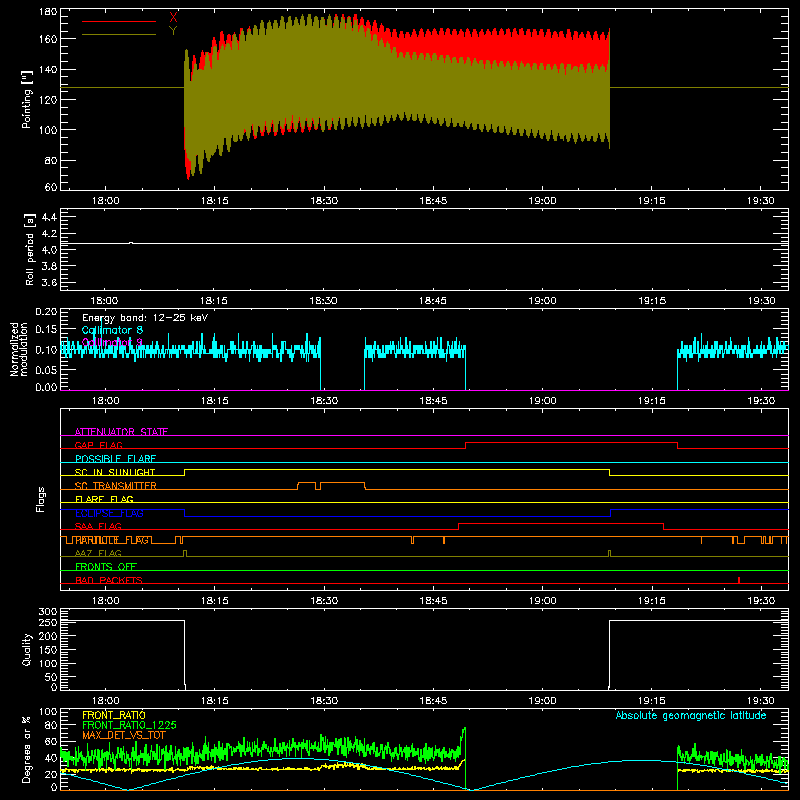This screenshot has width=800, height=800.
Task: Click the MAX_DET_VS_TOT legend label
Action: 123,735
